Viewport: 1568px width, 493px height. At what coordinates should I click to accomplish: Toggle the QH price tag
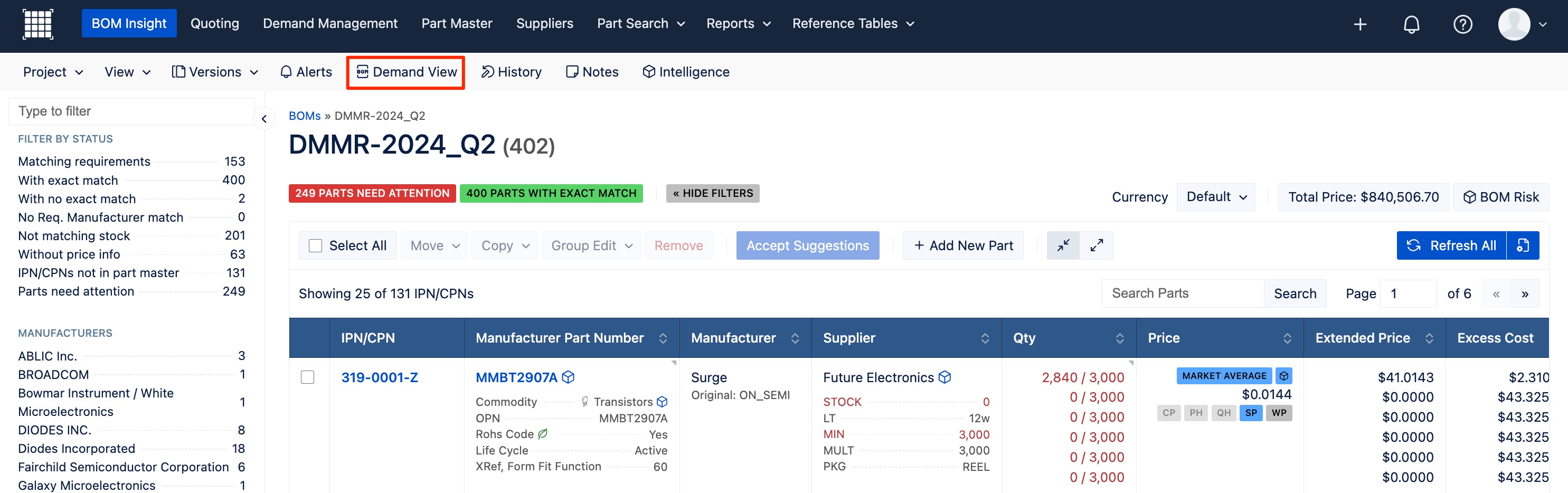[1223, 413]
